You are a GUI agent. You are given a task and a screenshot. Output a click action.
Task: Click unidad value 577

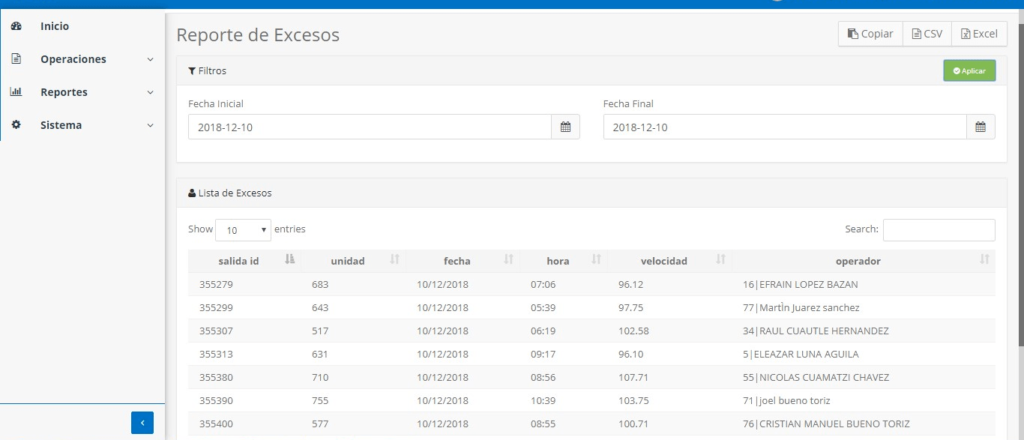(x=320, y=424)
